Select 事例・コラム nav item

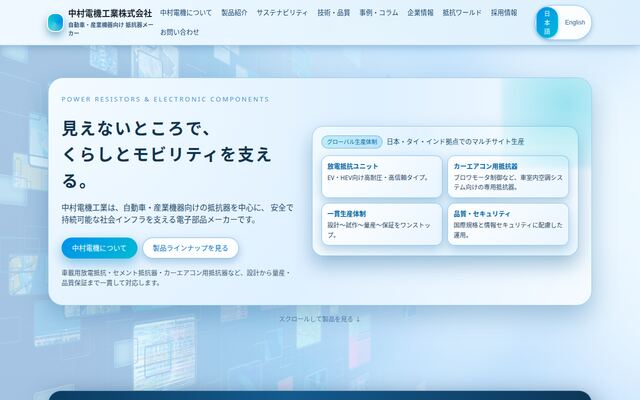pyautogui.click(x=378, y=13)
